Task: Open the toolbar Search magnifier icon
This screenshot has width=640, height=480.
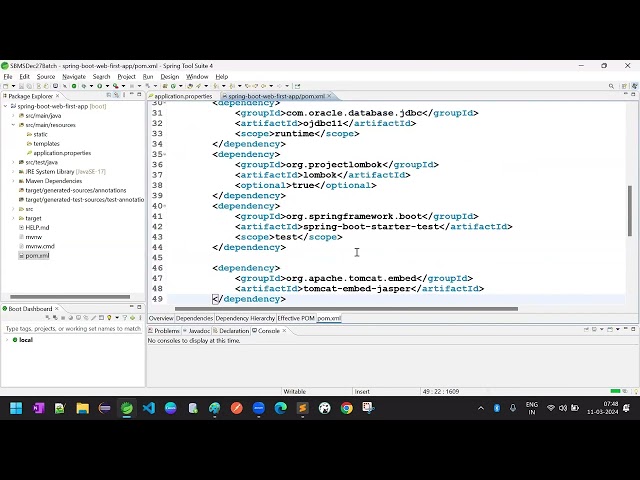Action: point(611,86)
